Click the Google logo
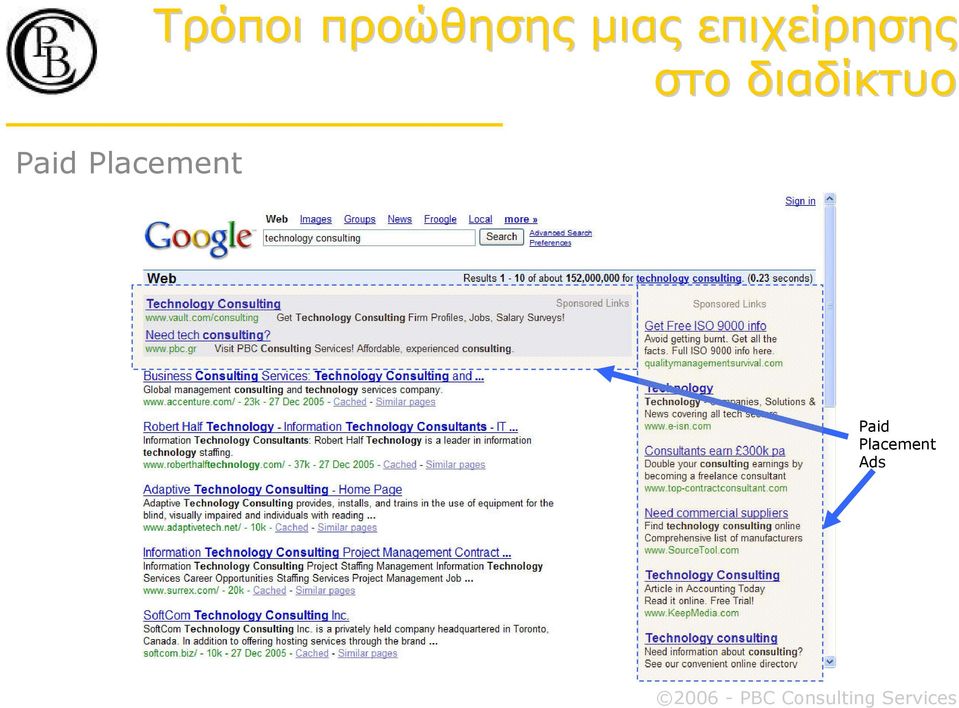 [x=198, y=238]
